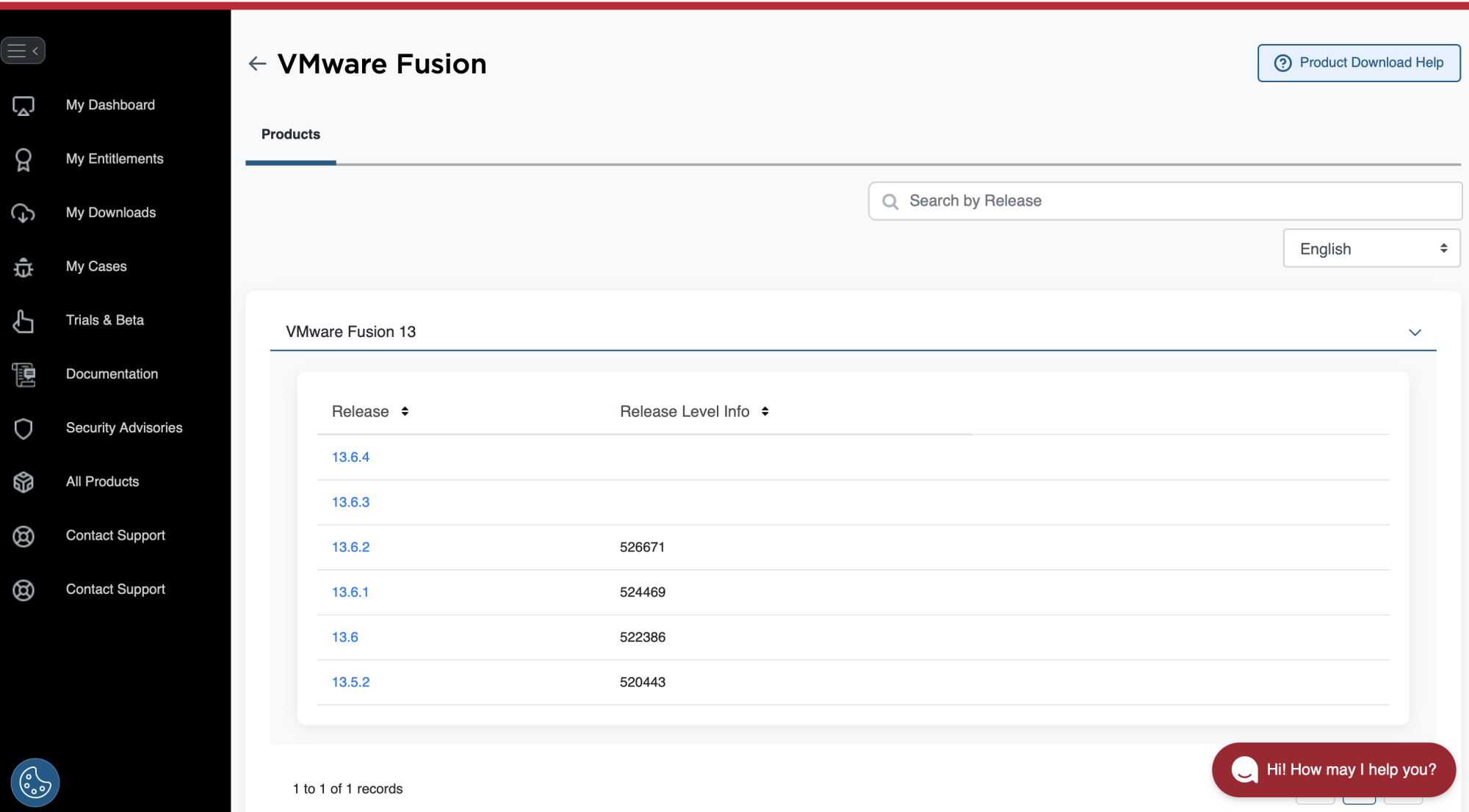
Task: Select the Products tab
Action: coord(291,135)
